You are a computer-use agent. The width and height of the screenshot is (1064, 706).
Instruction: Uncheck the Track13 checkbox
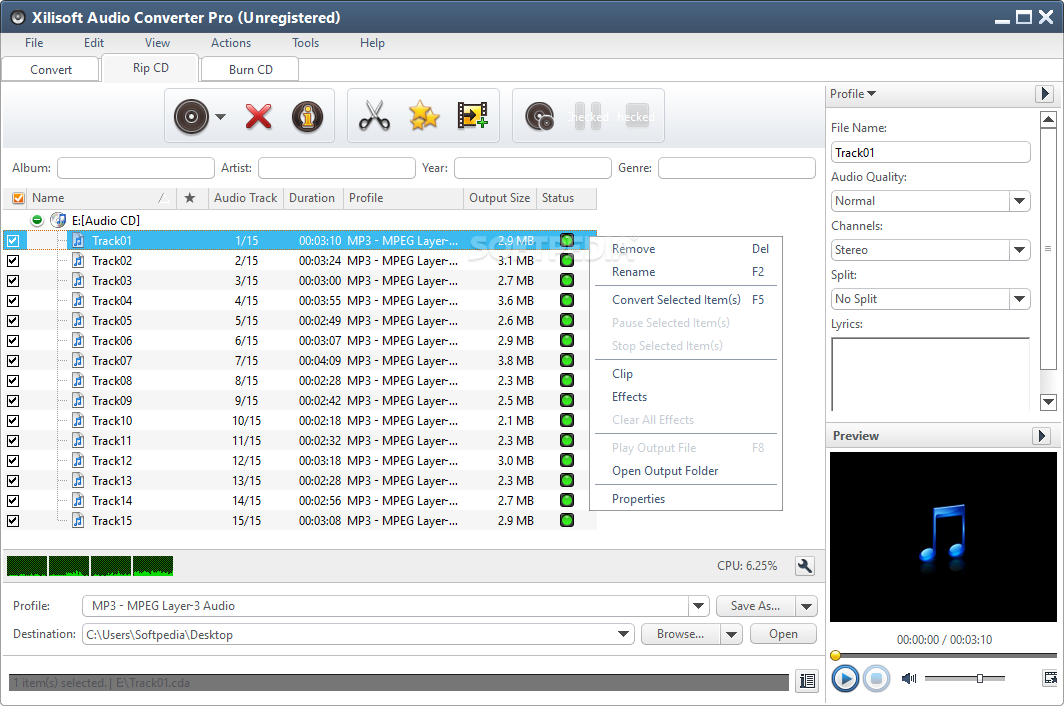click(x=13, y=481)
